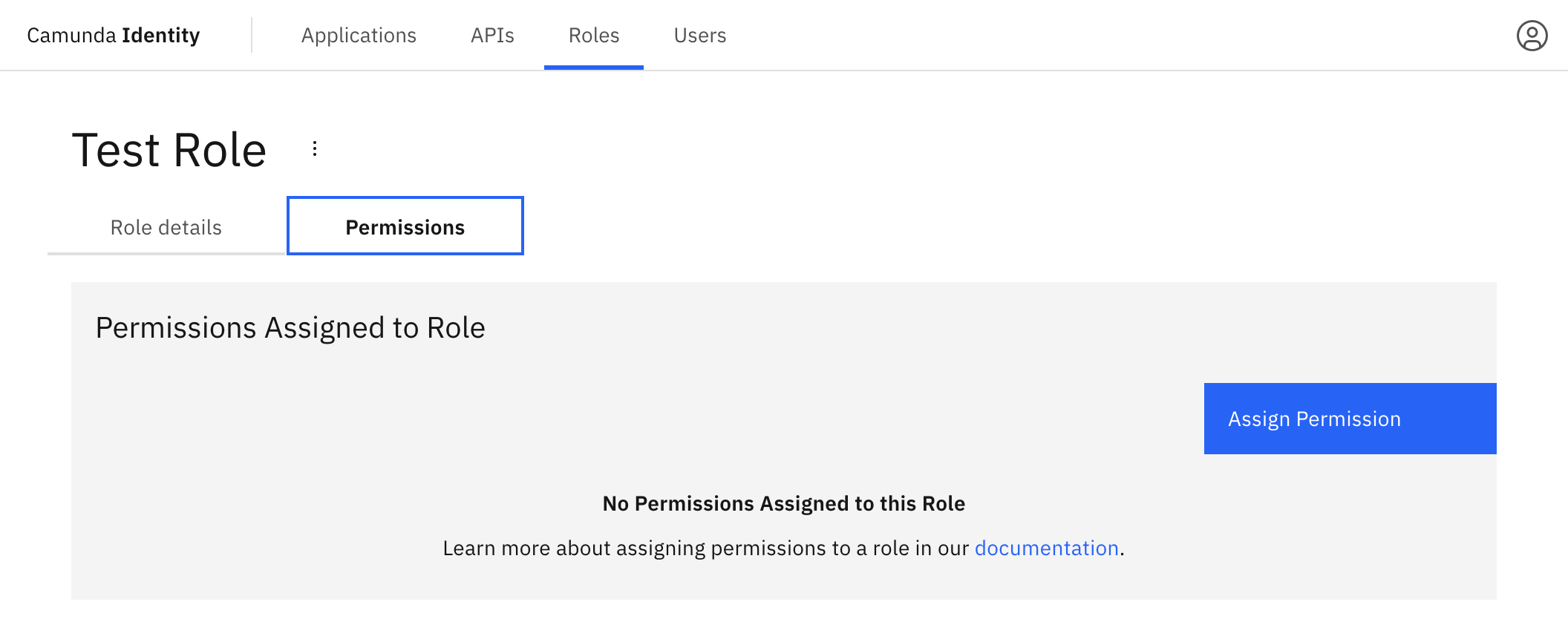Click the Assign Permission button

pos(1350,419)
